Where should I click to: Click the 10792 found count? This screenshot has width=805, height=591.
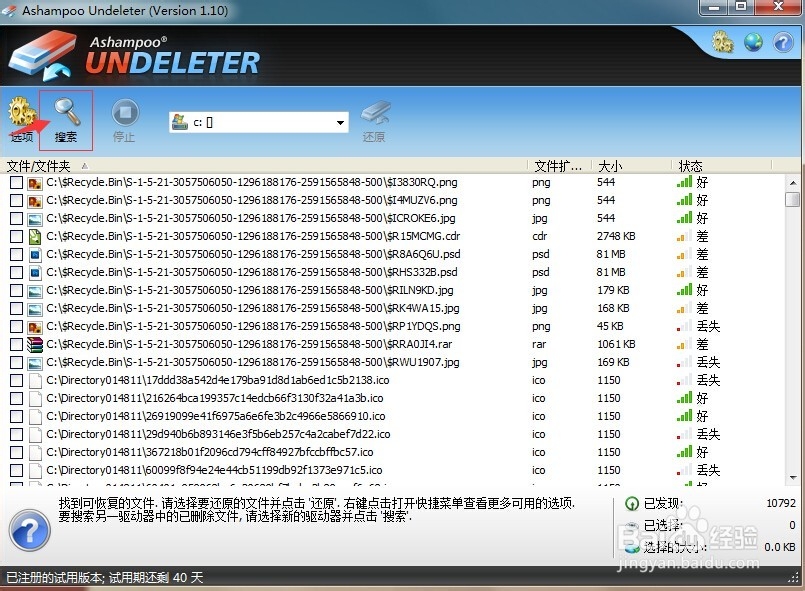(781, 503)
